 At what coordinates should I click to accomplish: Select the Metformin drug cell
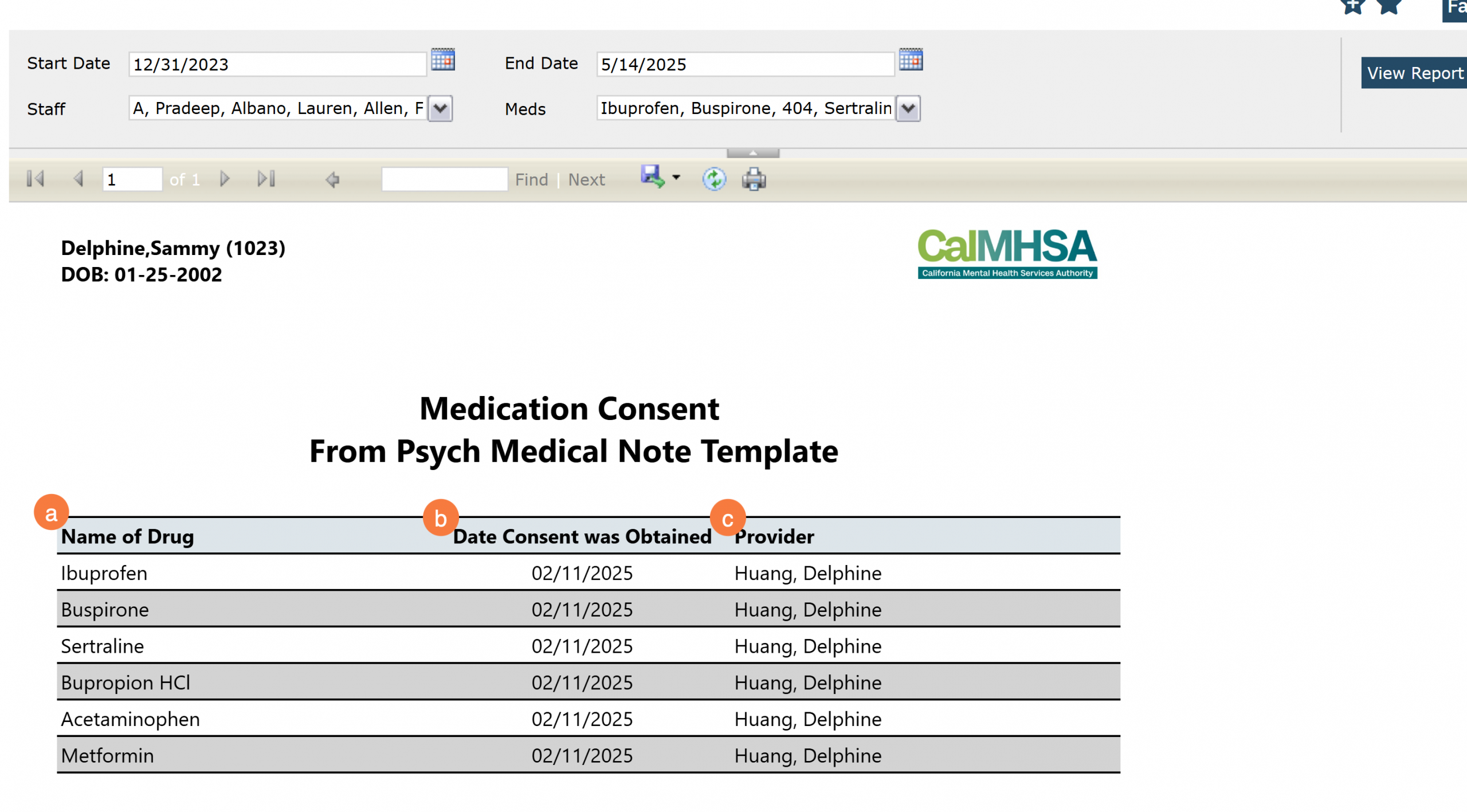(x=108, y=756)
